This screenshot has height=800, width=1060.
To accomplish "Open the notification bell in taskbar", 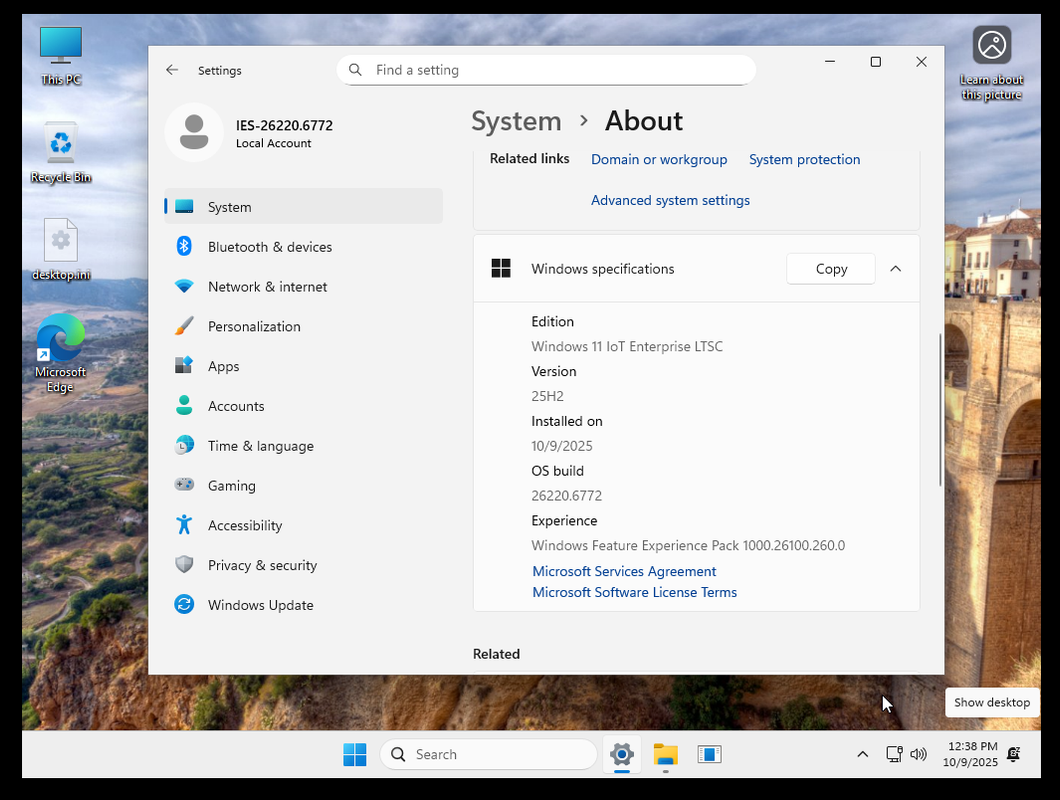I will click(x=1013, y=753).
